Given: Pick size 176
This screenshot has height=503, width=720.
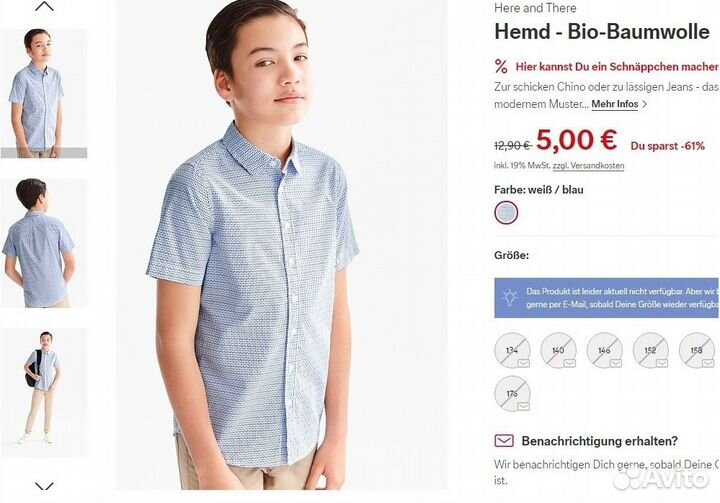Looking at the screenshot, I should pos(513,395).
